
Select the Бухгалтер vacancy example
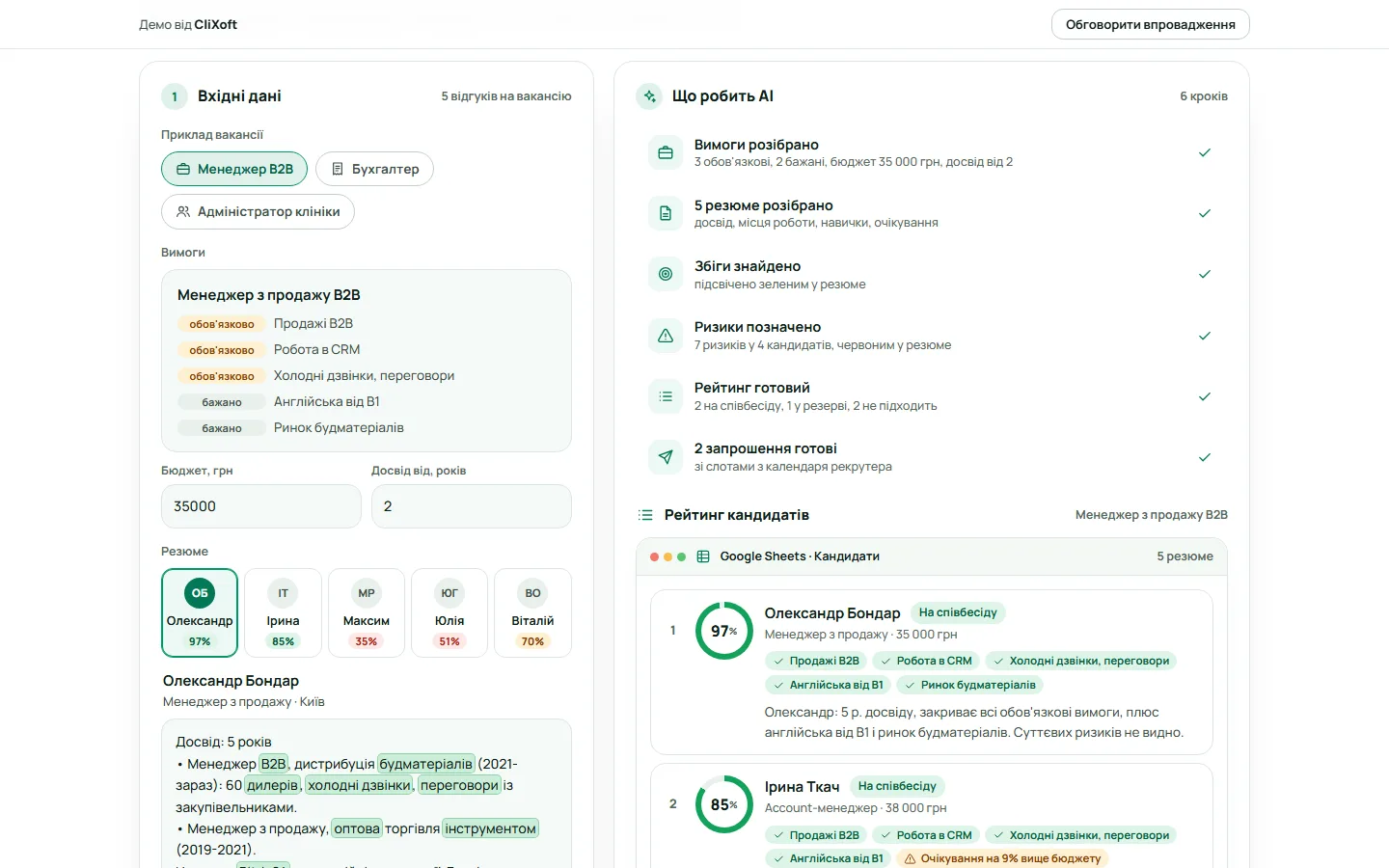(x=374, y=169)
